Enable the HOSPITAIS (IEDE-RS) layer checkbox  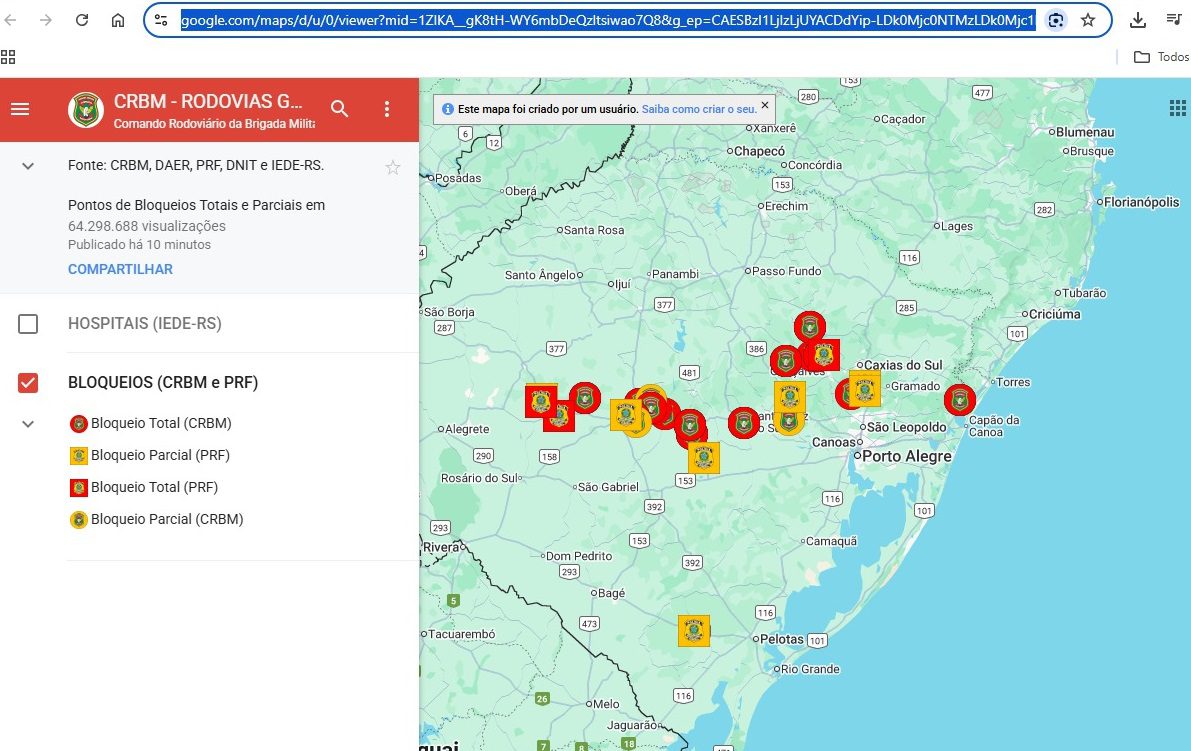click(28, 324)
